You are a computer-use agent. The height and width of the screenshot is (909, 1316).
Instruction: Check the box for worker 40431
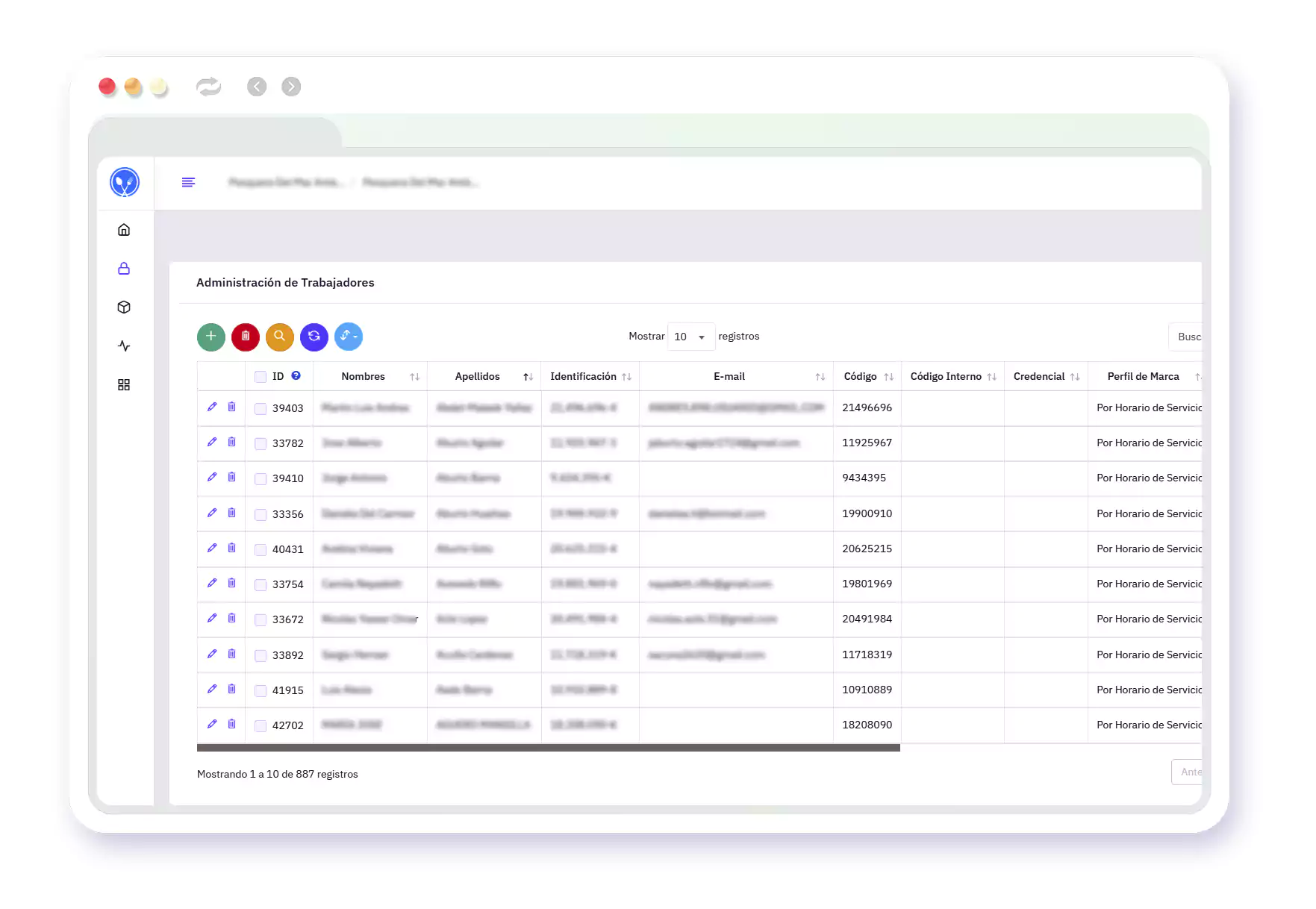click(261, 550)
